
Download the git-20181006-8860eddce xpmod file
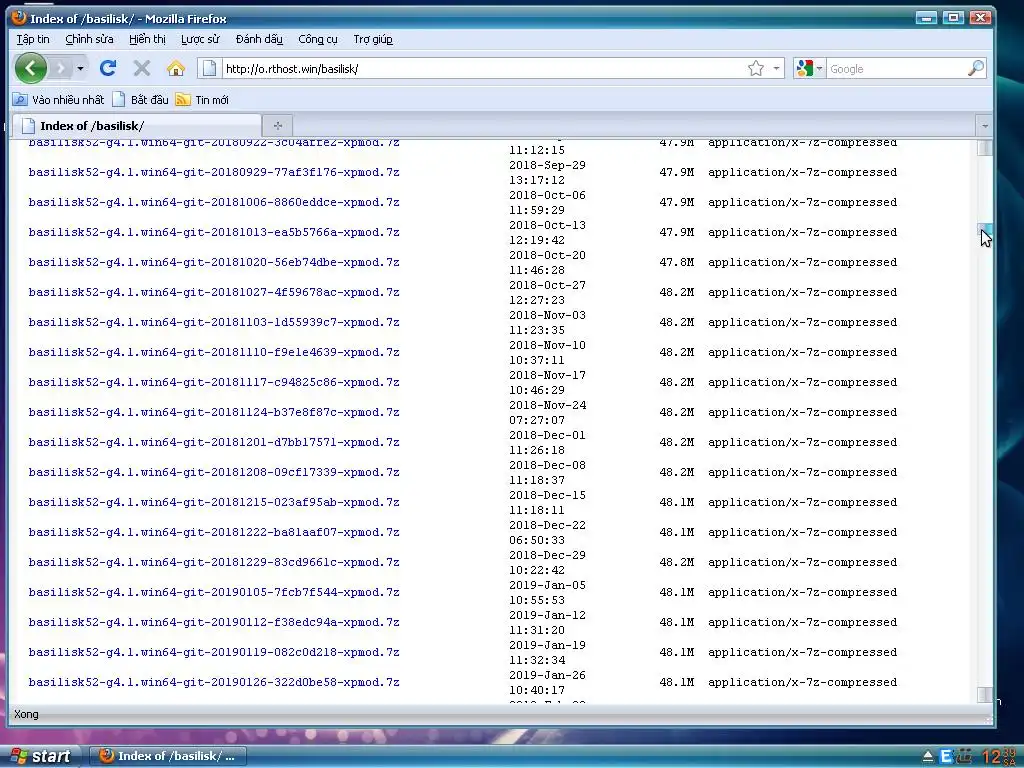click(214, 202)
